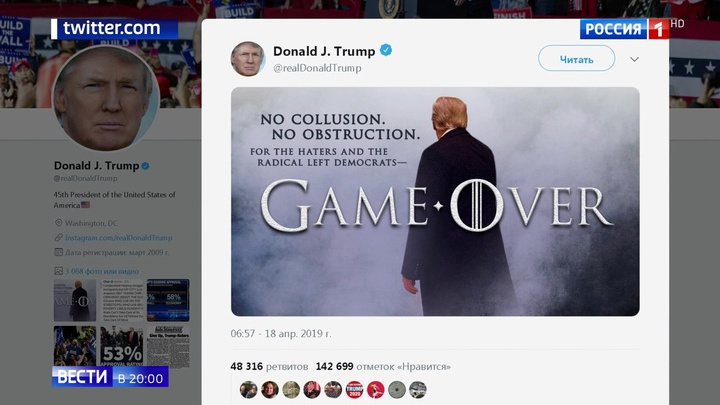Click the blue verified badge in tweet header
This screenshot has height=405, width=720.
386,50
